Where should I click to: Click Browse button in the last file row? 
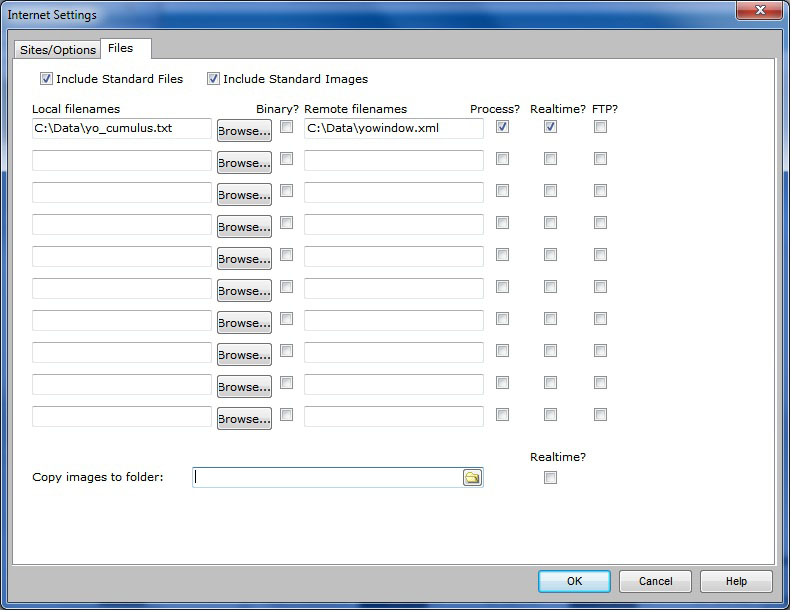[244, 419]
